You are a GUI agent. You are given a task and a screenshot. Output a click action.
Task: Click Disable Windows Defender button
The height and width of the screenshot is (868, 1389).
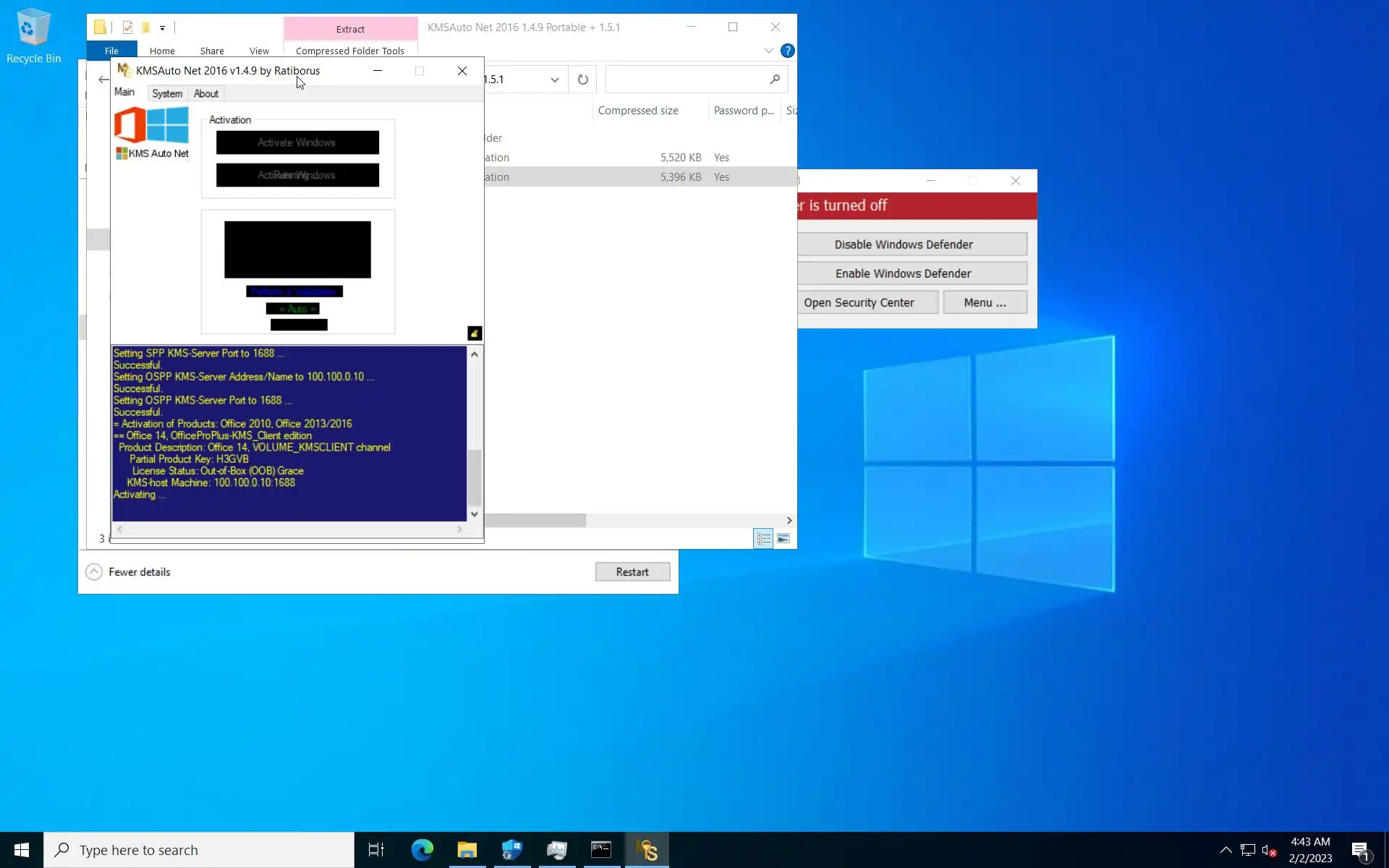pos(904,244)
